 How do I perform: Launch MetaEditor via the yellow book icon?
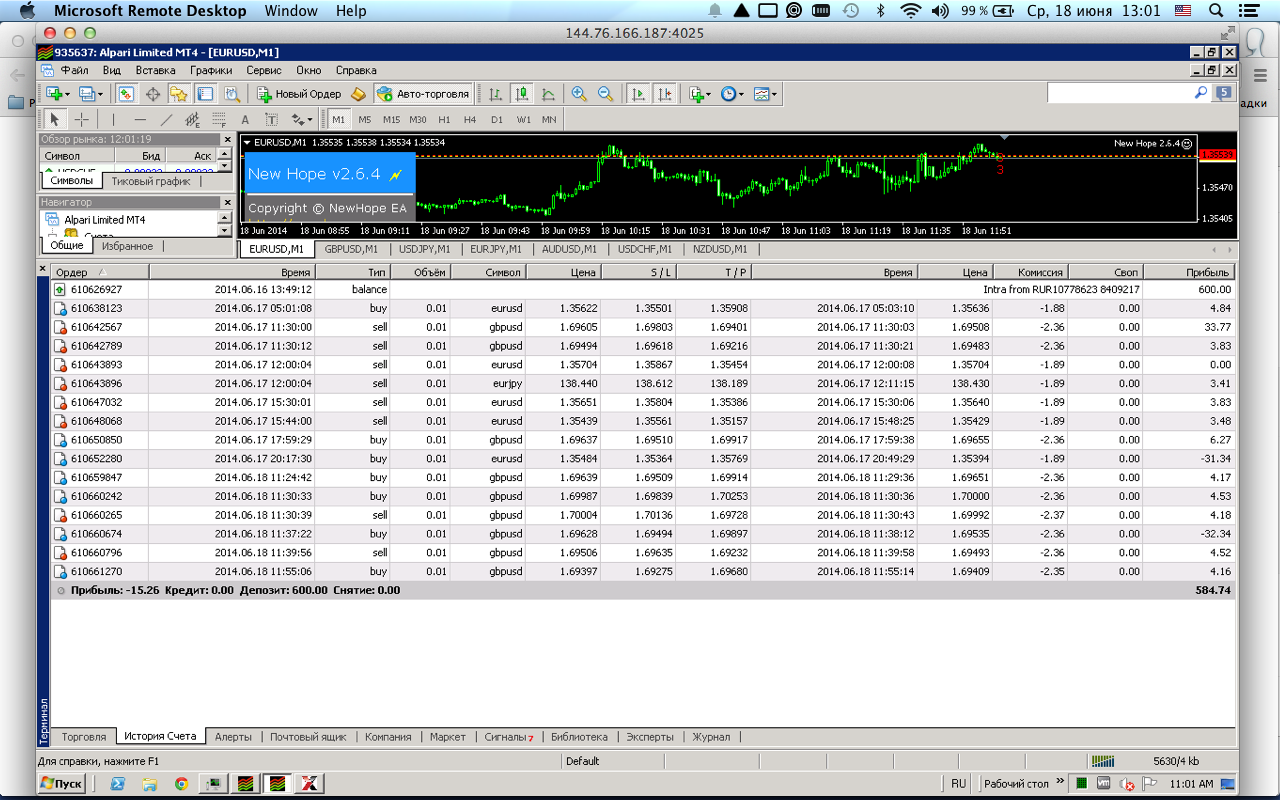coord(358,94)
